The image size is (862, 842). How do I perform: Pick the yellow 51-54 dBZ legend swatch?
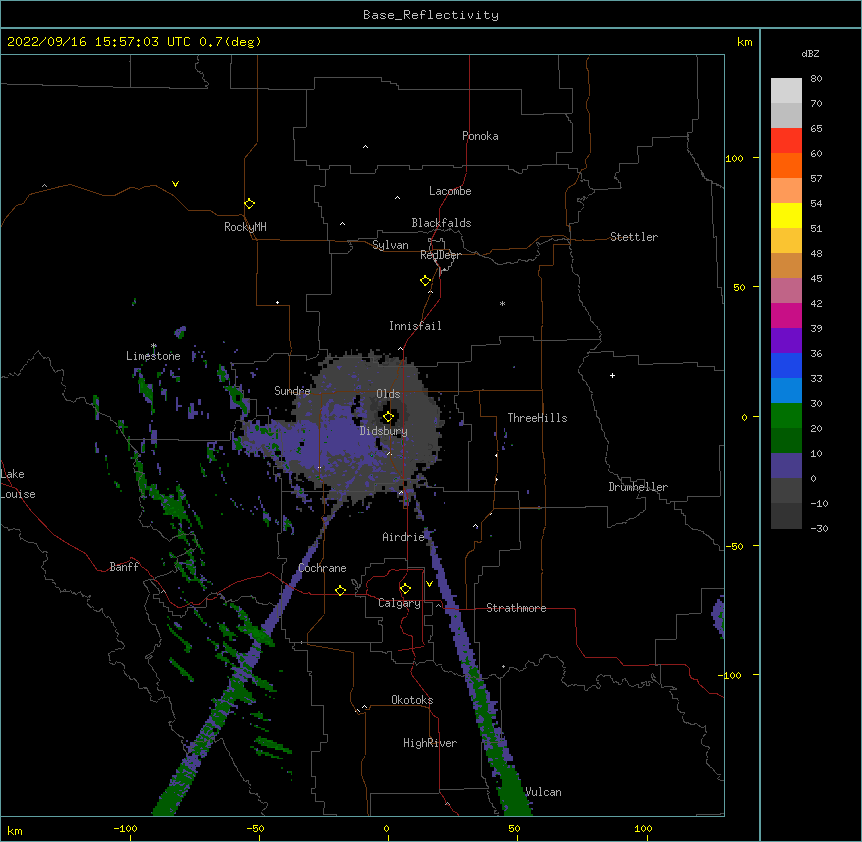786,215
